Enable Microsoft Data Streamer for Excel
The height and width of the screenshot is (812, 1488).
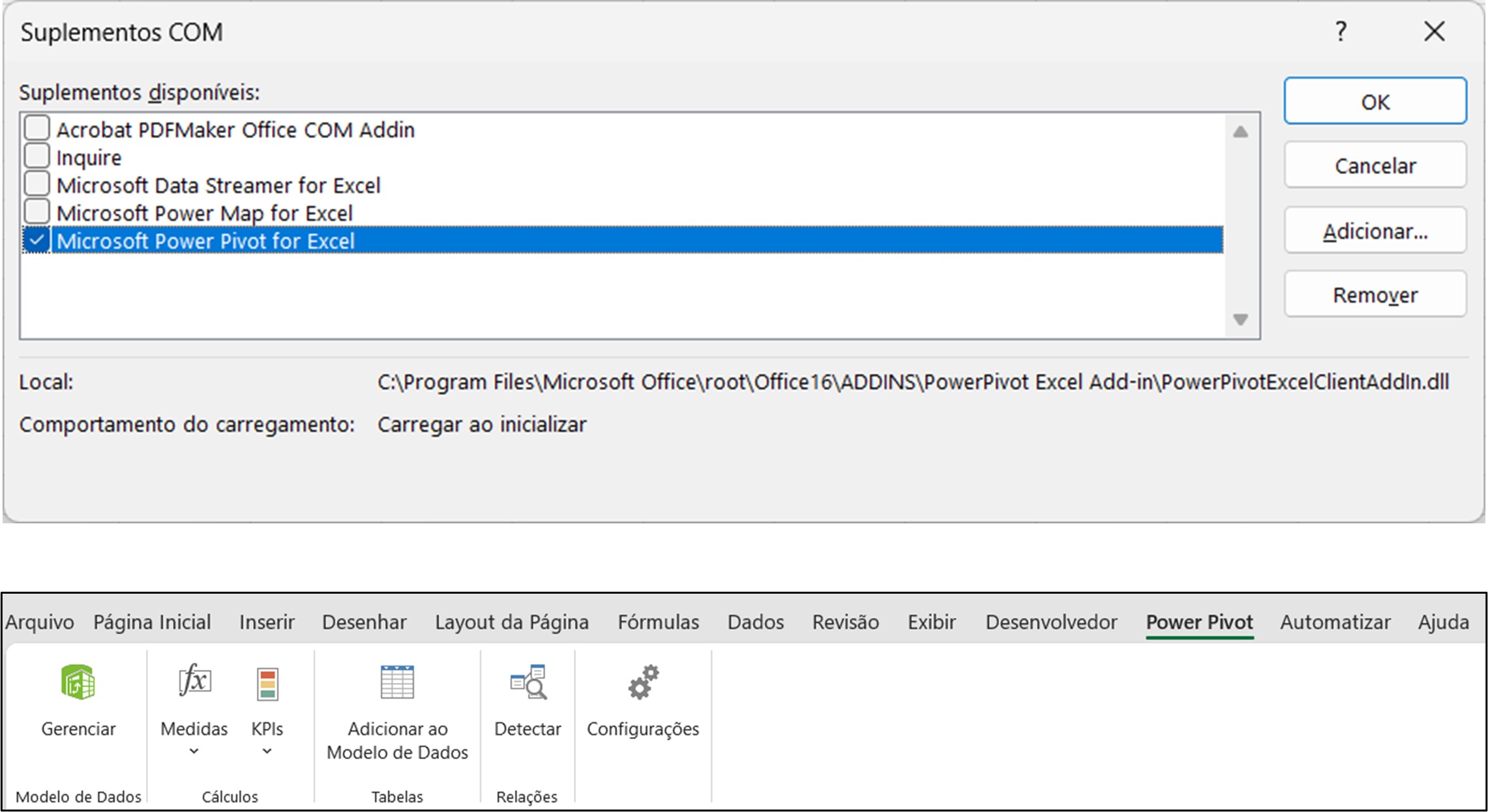coord(37,184)
